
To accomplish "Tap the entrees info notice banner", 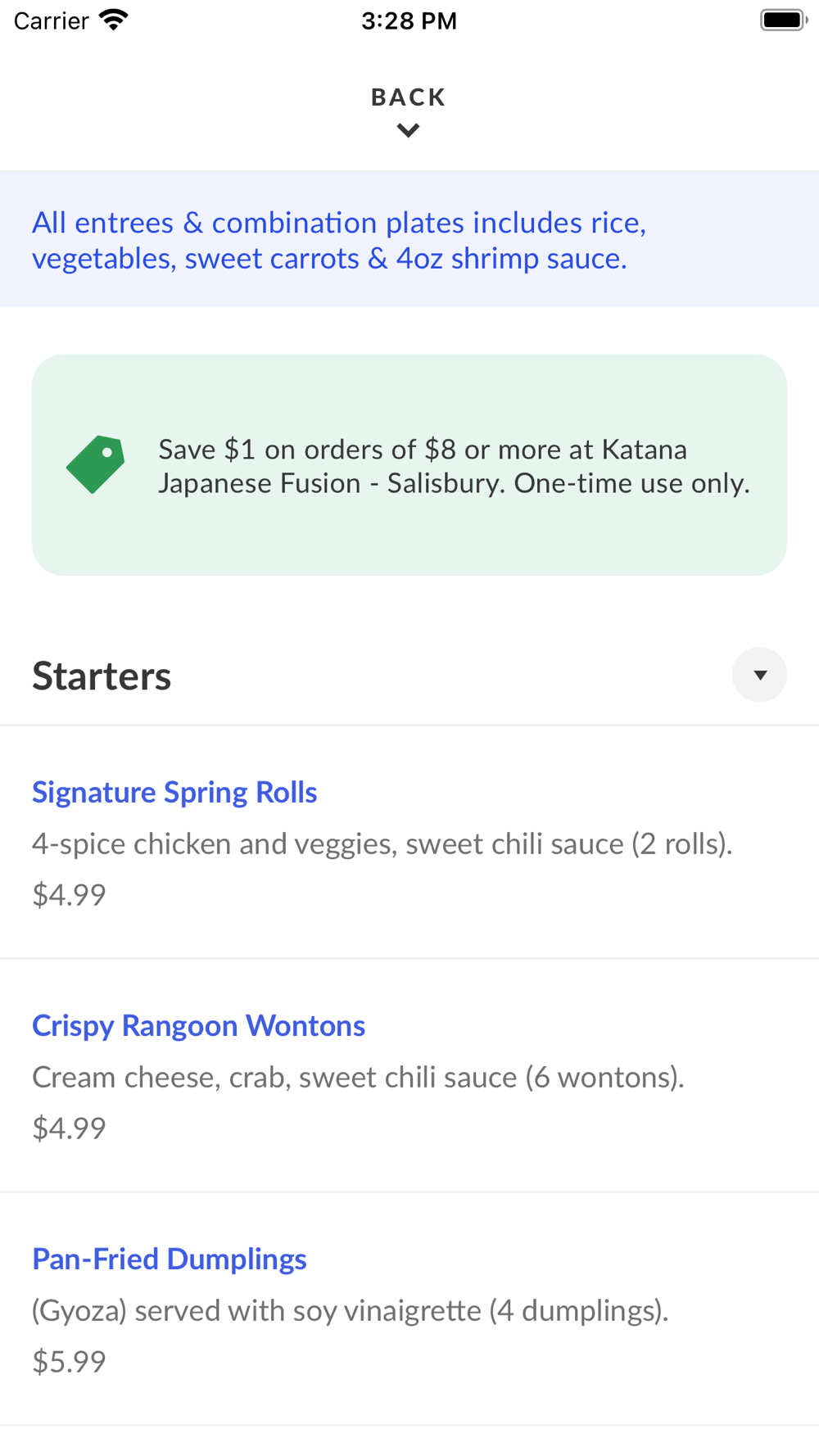I will 339,240.
